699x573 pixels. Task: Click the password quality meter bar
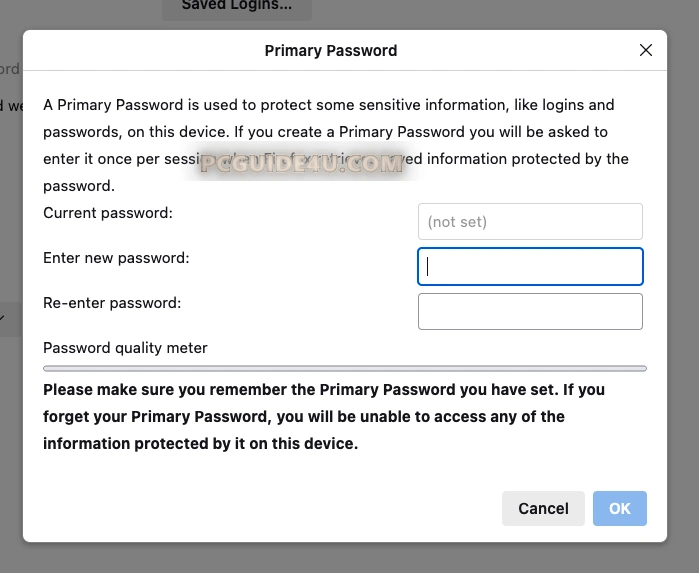pos(345,368)
